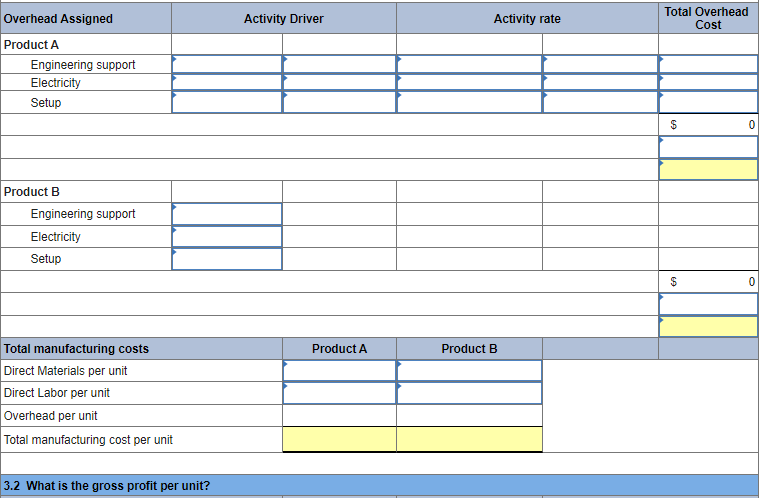Click the Direct Materials per unit label
The width and height of the screenshot is (762, 498).
[65, 371]
